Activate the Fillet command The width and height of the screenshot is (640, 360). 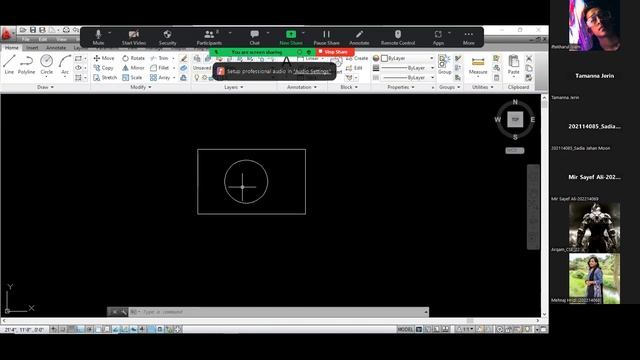[160, 68]
